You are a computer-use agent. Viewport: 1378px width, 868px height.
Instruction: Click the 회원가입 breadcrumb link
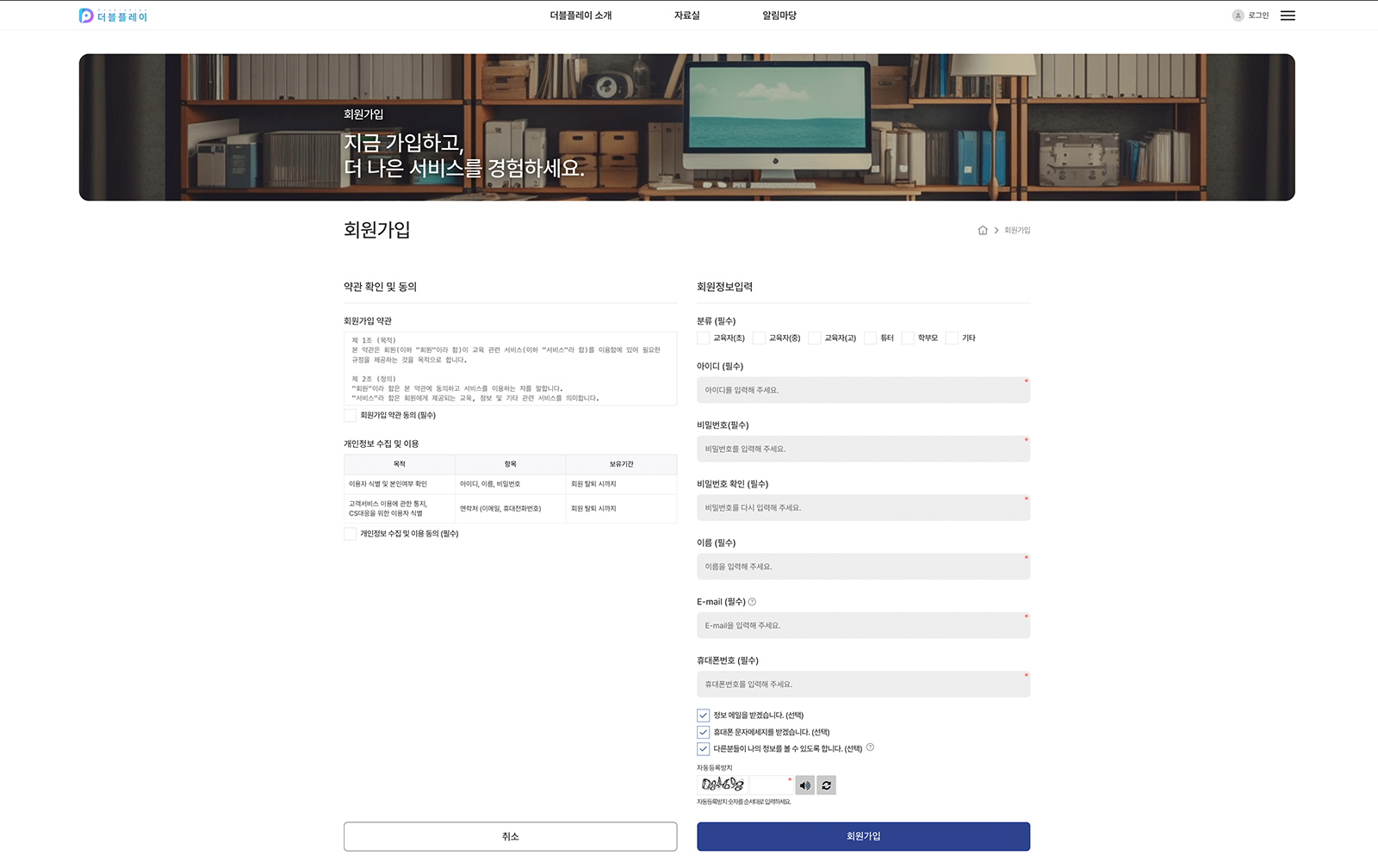point(1017,230)
